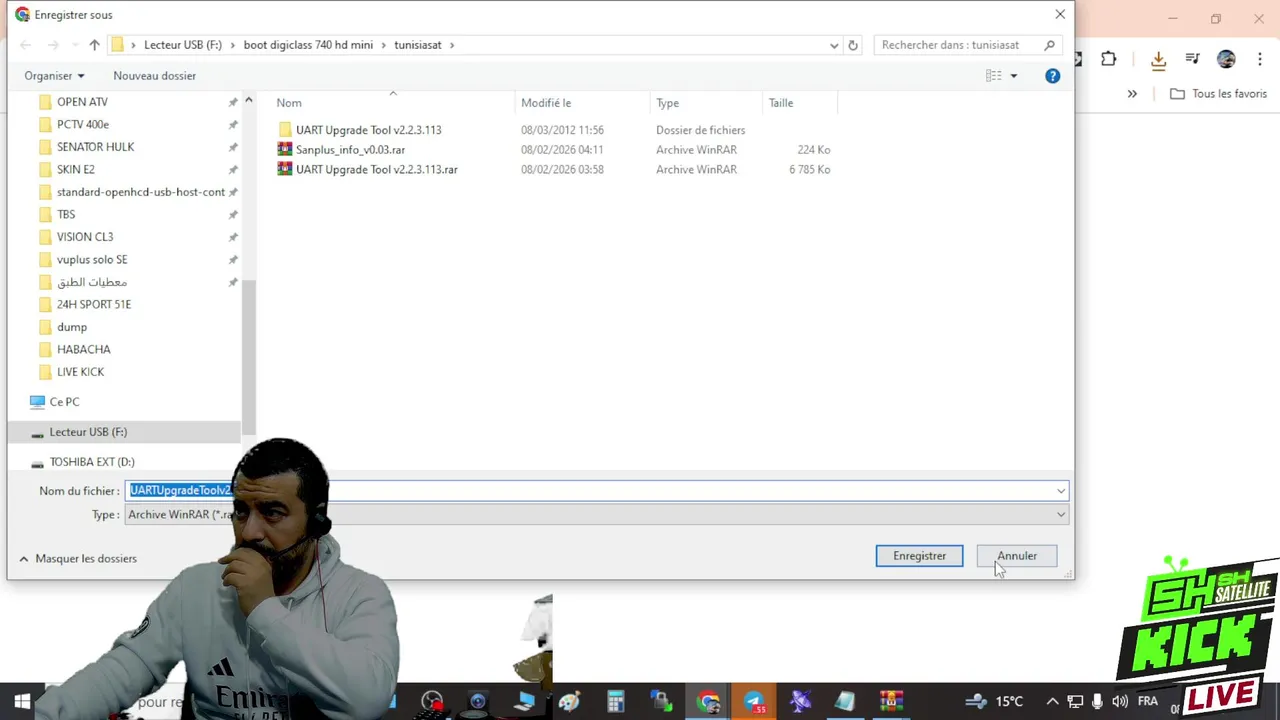This screenshot has width=1280, height=720.
Task: Click scroll-up arrow of navigation pane
Action: (x=248, y=101)
